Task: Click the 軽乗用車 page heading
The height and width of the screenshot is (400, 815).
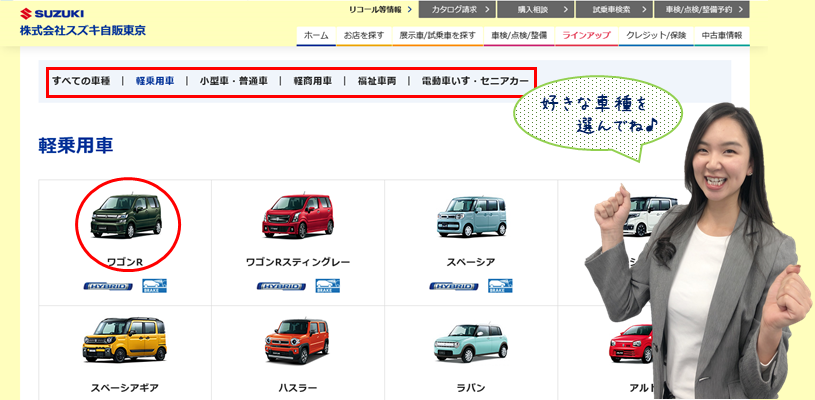Action: click(x=76, y=145)
